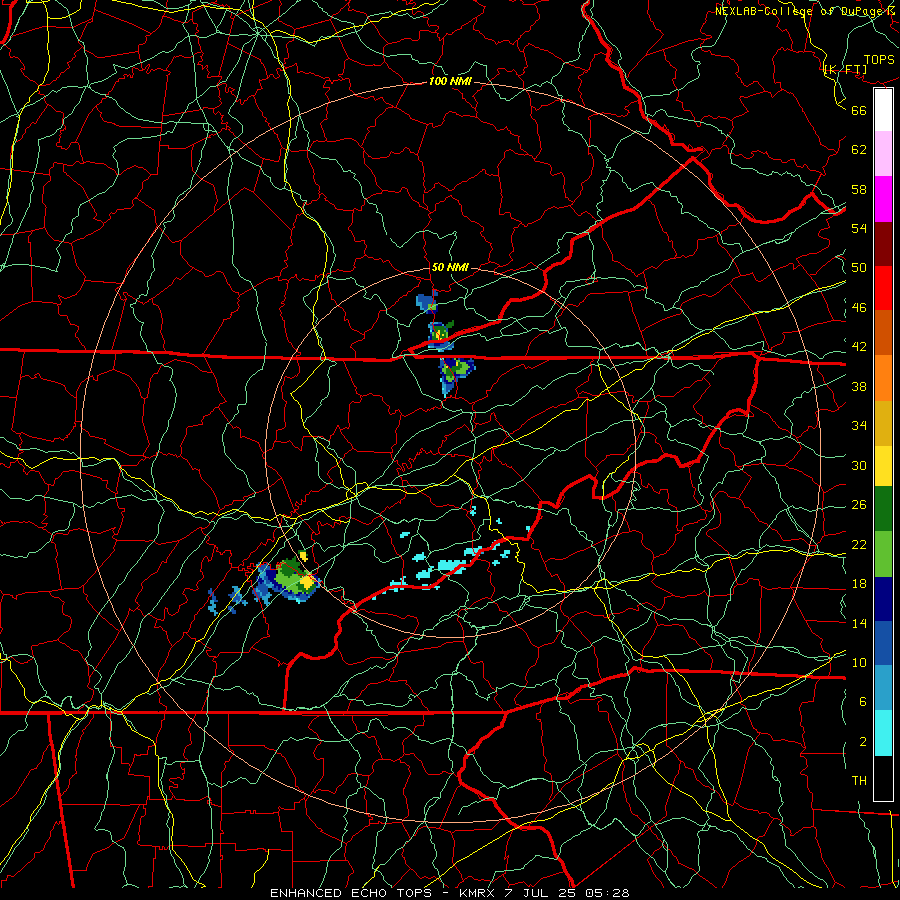Click the '7 JUL 25' date text
Viewport: 900px width, 900px height.
(x=540, y=893)
